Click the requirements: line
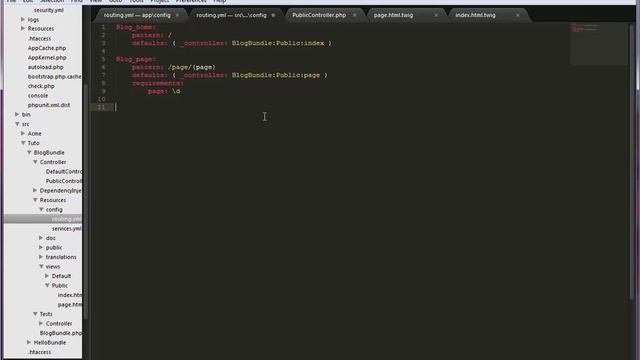This screenshot has height=360, width=640. [x=158, y=83]
